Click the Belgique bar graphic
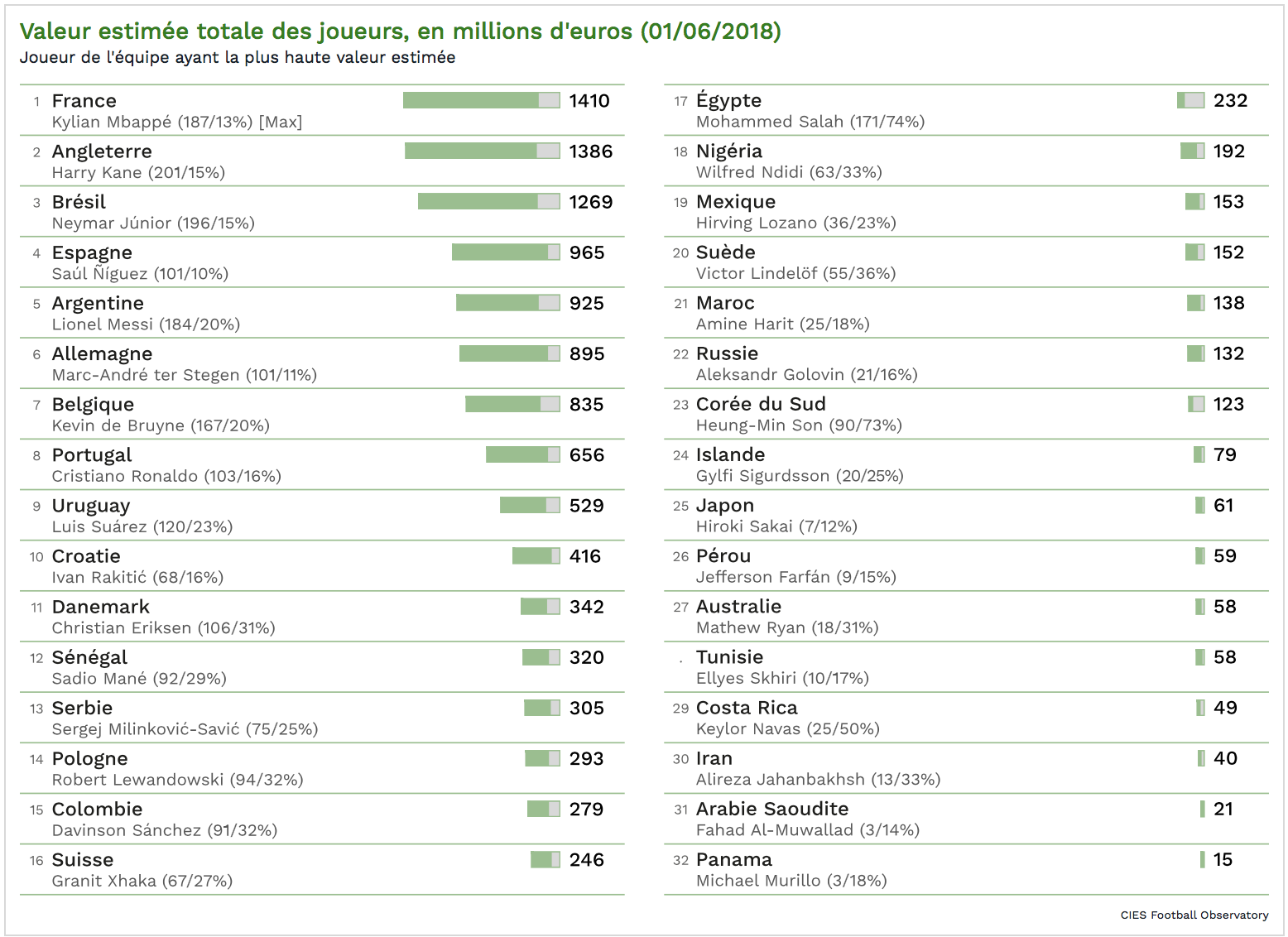The height and width of the screenshot is (937, 1288). point(512,404)
